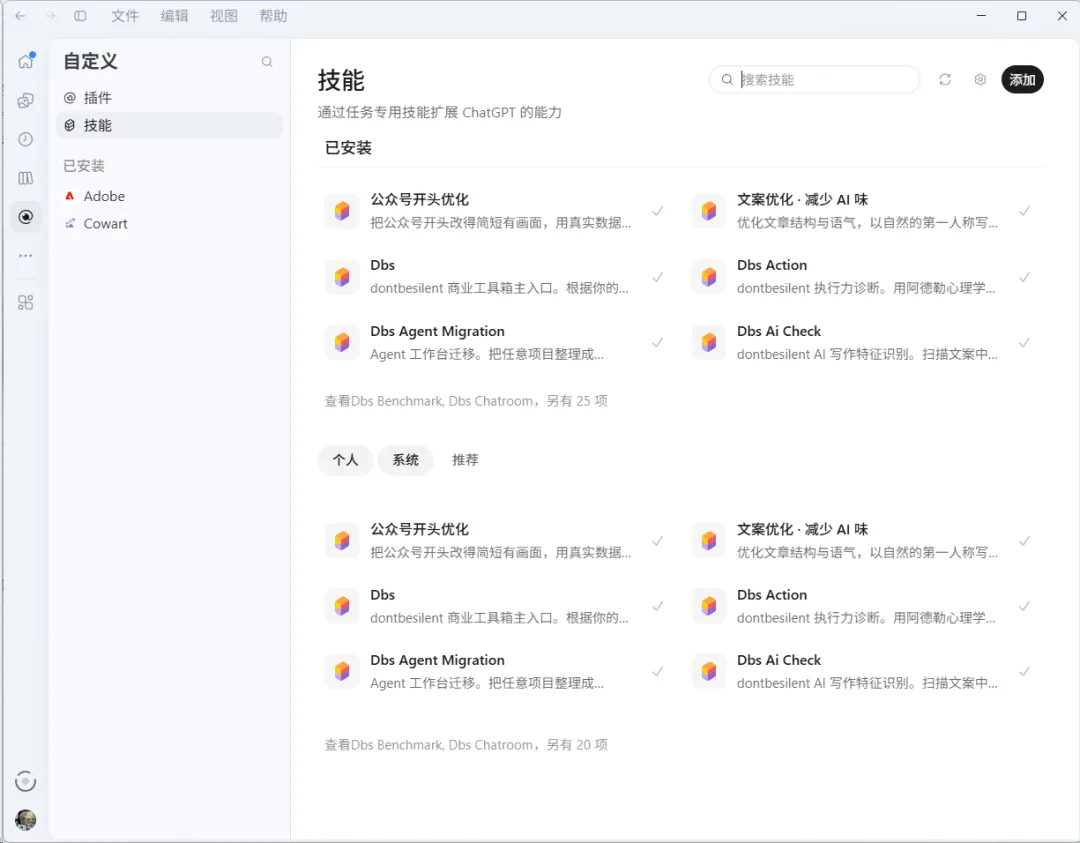Toggle checkmark for lower list Dbs Action
The image size is (1080, 843).
pos(1025,606)
